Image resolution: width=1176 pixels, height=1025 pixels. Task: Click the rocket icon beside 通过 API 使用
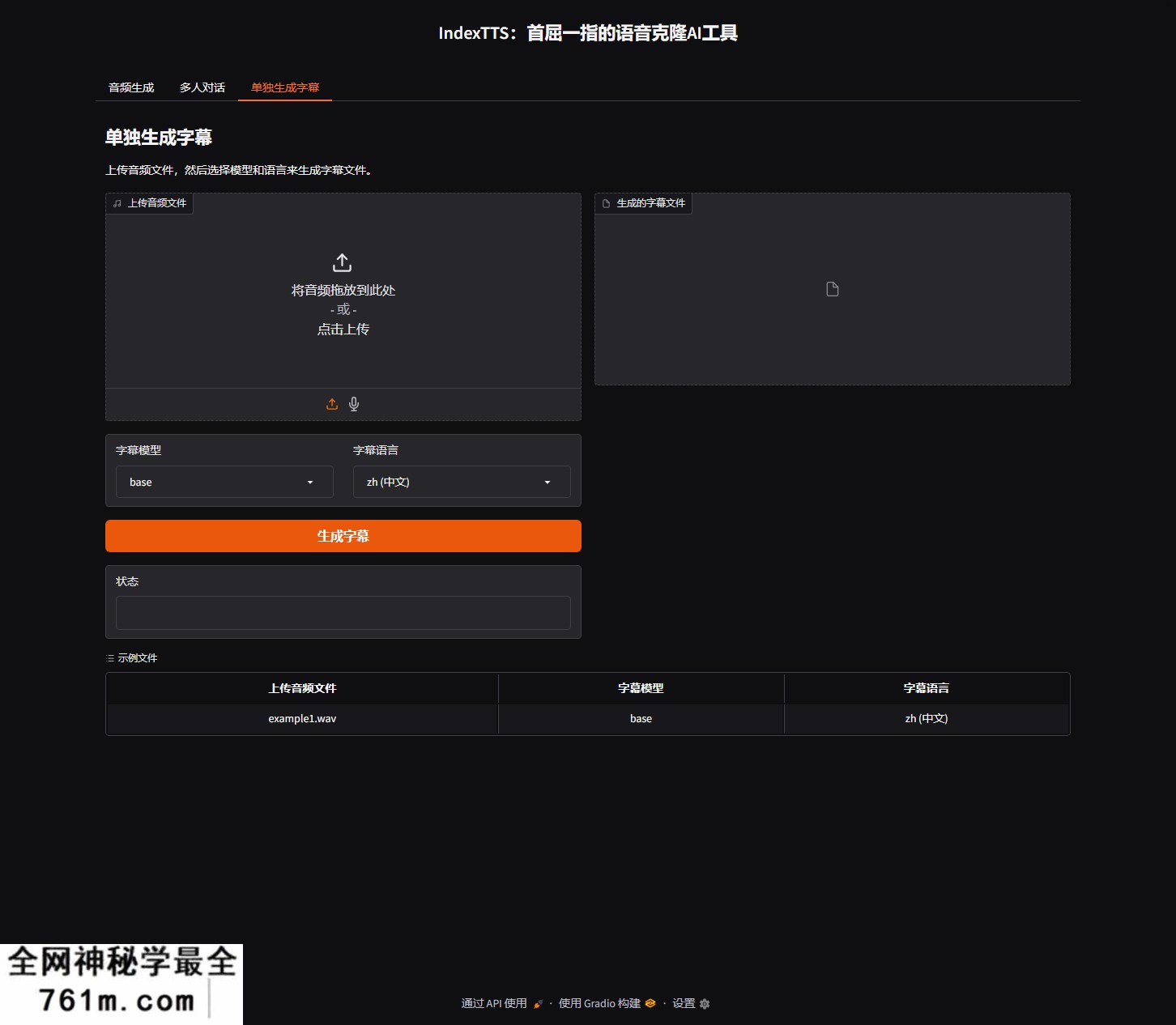click(x=539, y=1004)
